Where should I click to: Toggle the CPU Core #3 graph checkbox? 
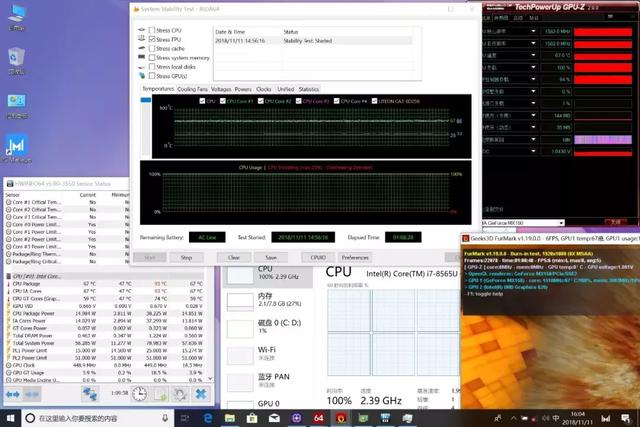pyautogui.click(x=299, y=101)
